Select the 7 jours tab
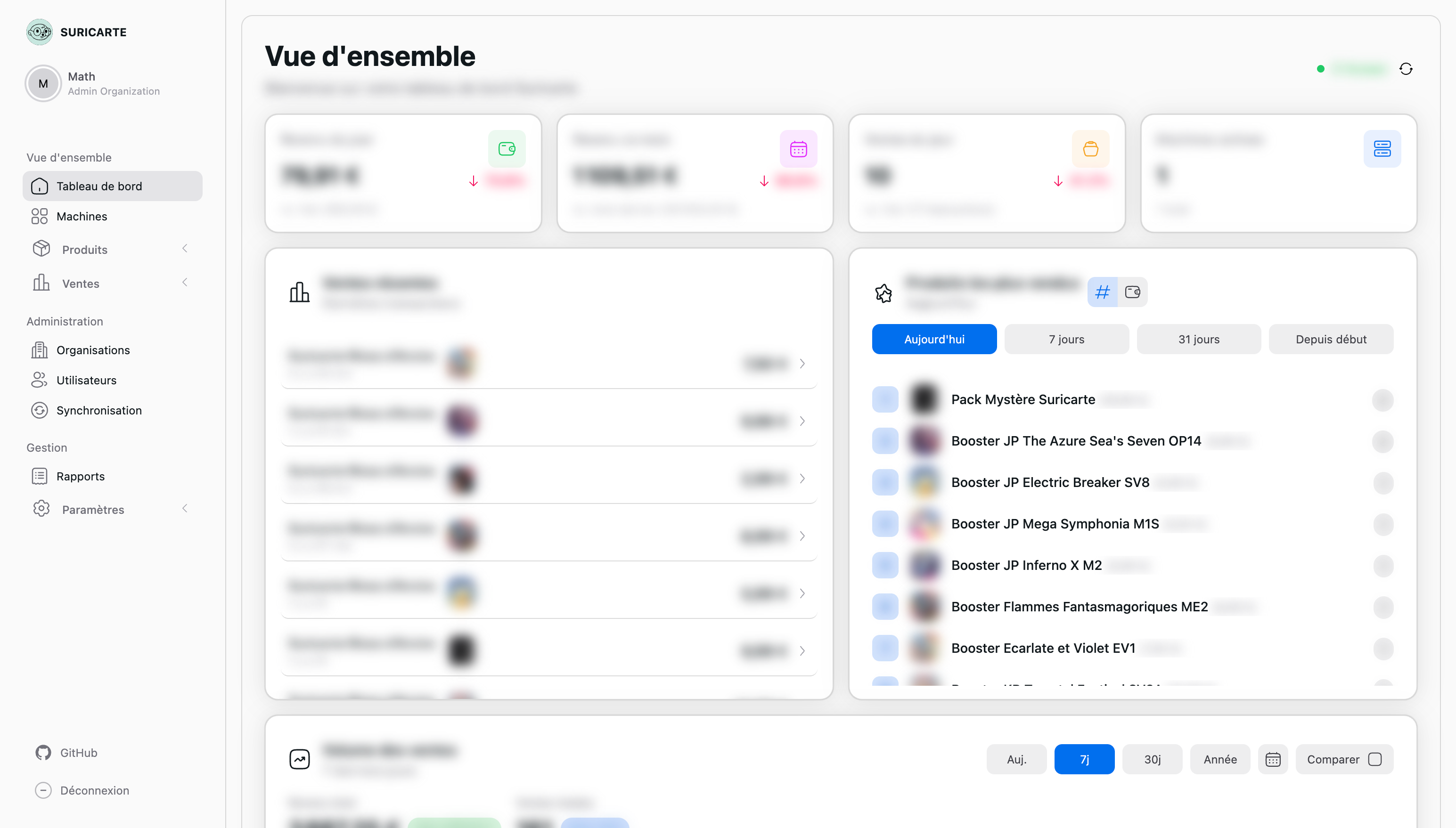This screenshot has height=828, width=1456. click(1066, 340)
